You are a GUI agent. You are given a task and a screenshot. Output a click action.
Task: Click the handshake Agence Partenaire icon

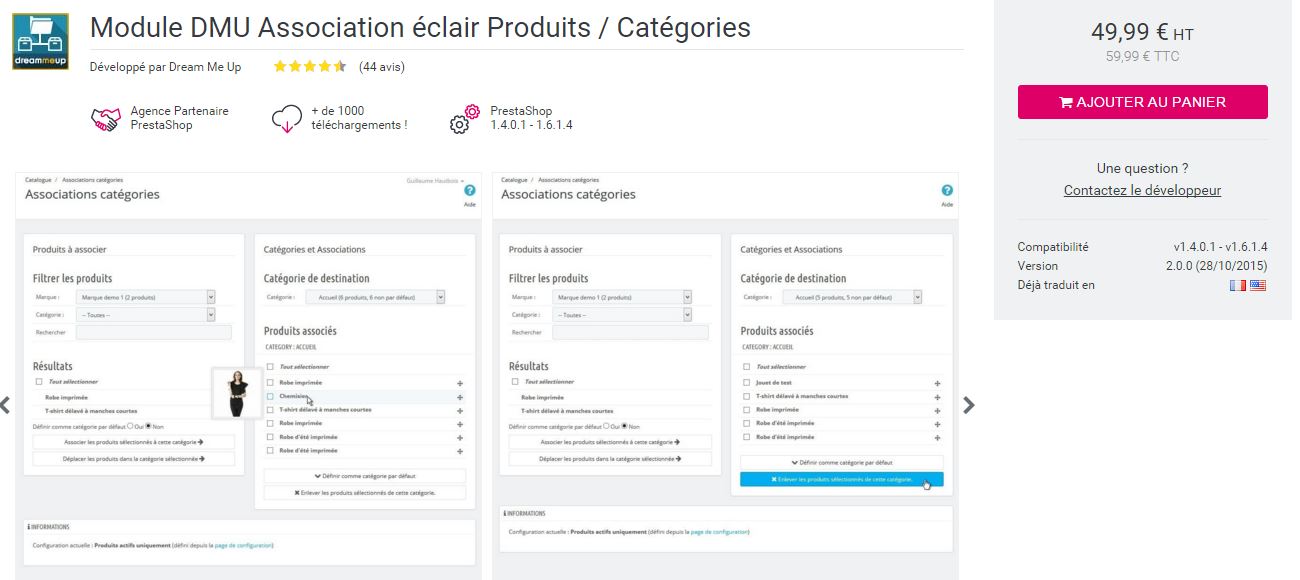105,119
